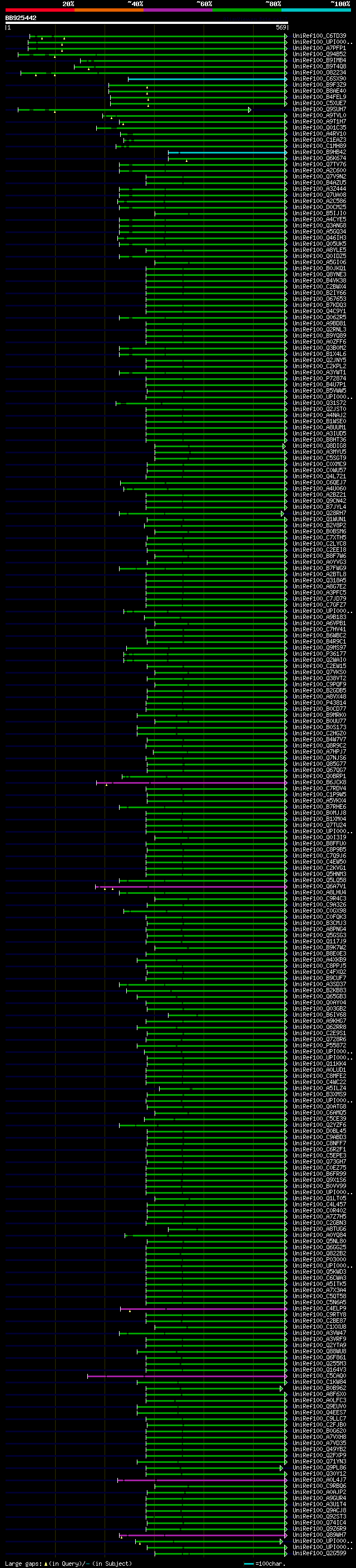Click the UniRef100_C1KW84 label
This screenshot has width=356, height=1568.
tap(319, 1383)
